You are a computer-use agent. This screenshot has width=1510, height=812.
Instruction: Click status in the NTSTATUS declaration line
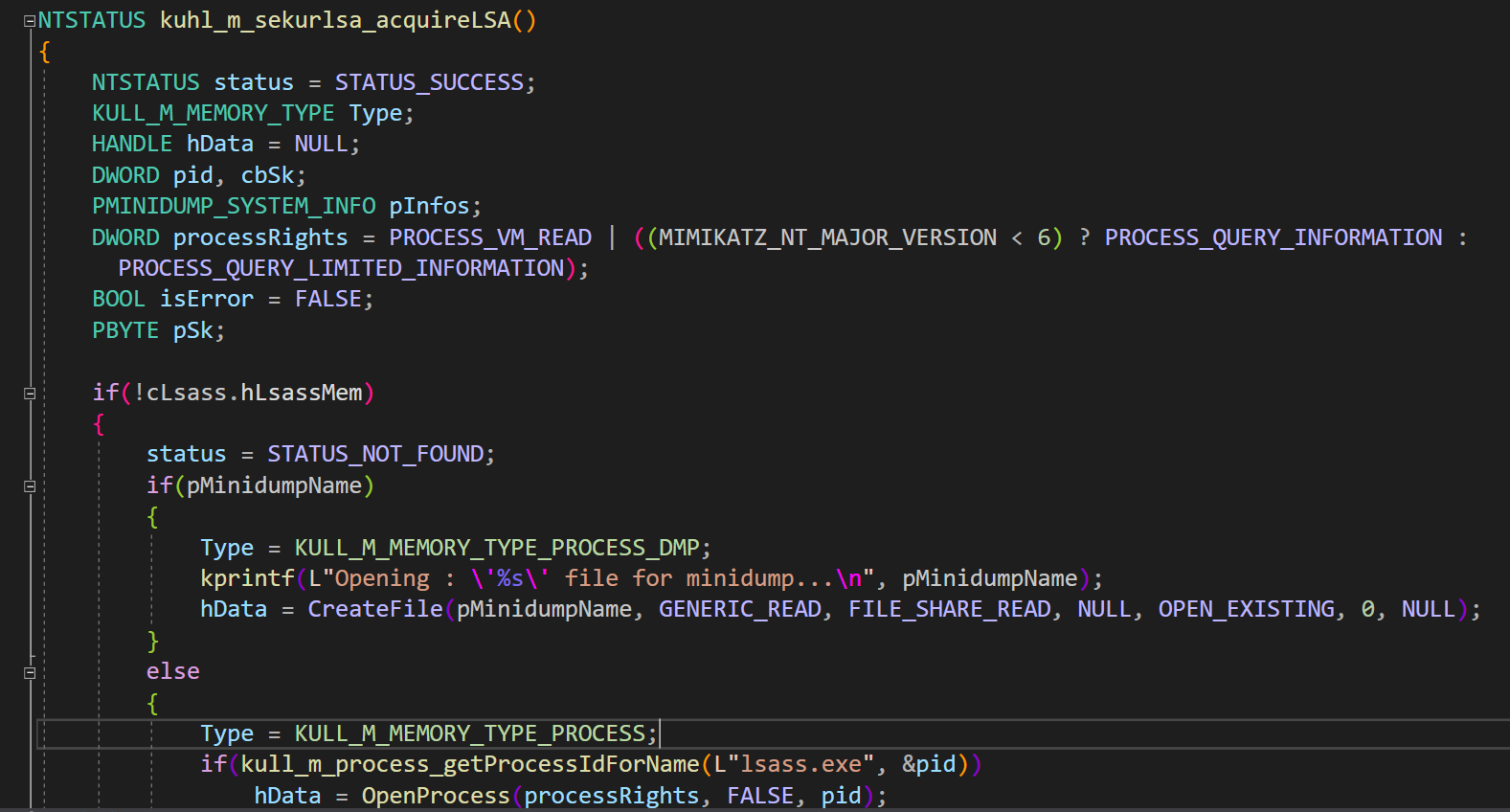(x=254, y=82)
